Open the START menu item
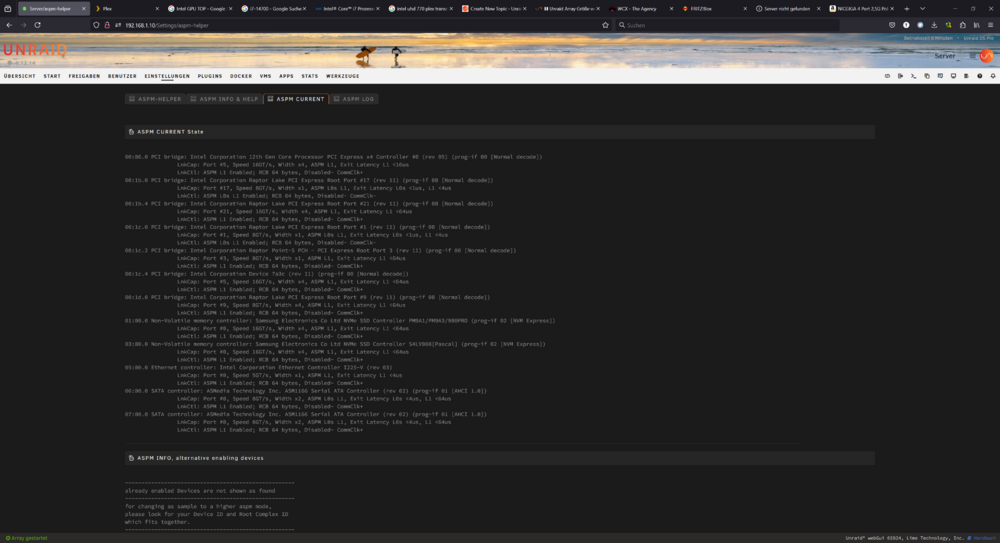This screenshot has height=543, width=1000. pos(52,76)
